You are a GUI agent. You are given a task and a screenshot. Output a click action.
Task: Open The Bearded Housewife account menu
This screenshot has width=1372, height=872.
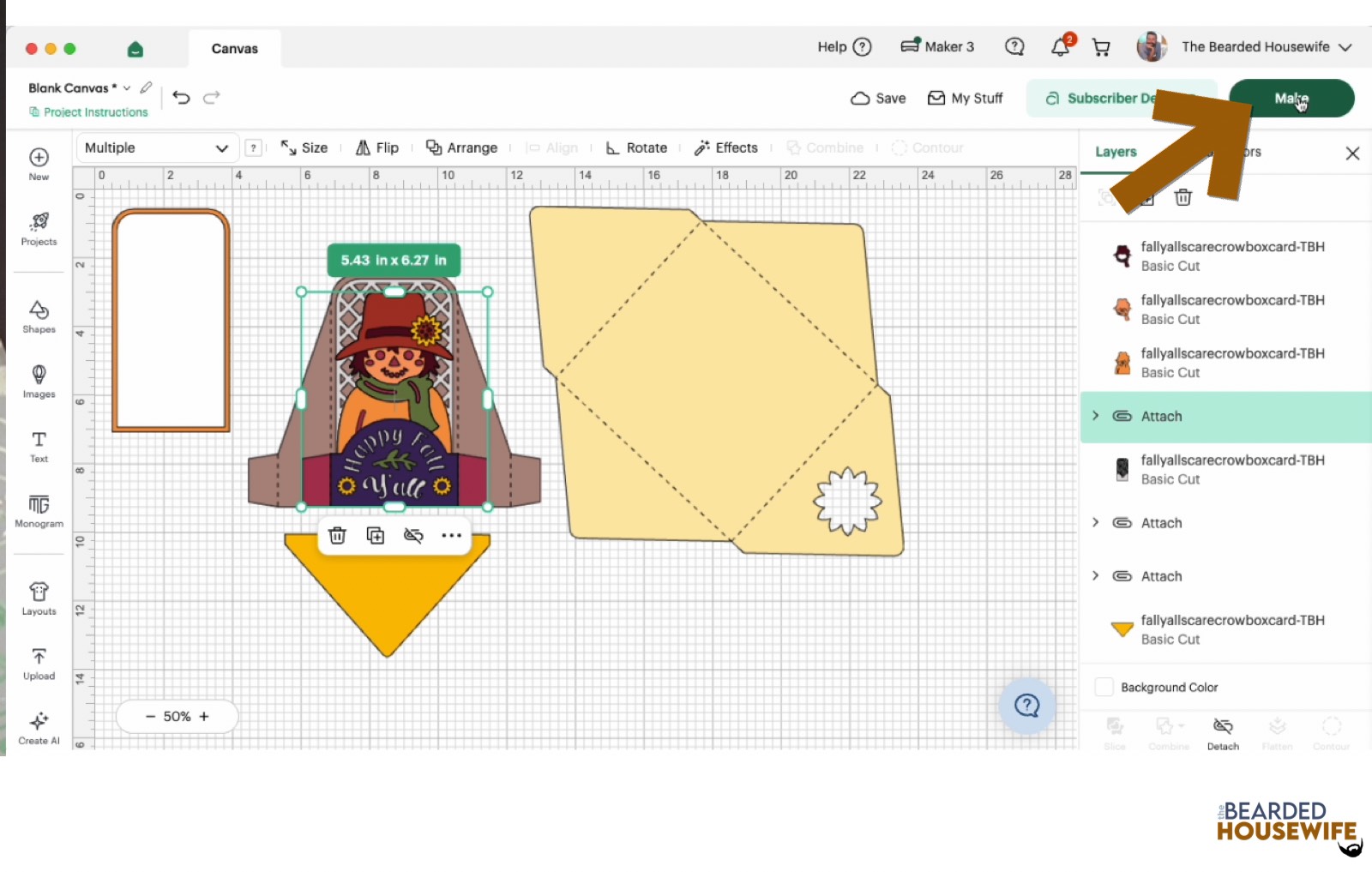coord(1266,47)
